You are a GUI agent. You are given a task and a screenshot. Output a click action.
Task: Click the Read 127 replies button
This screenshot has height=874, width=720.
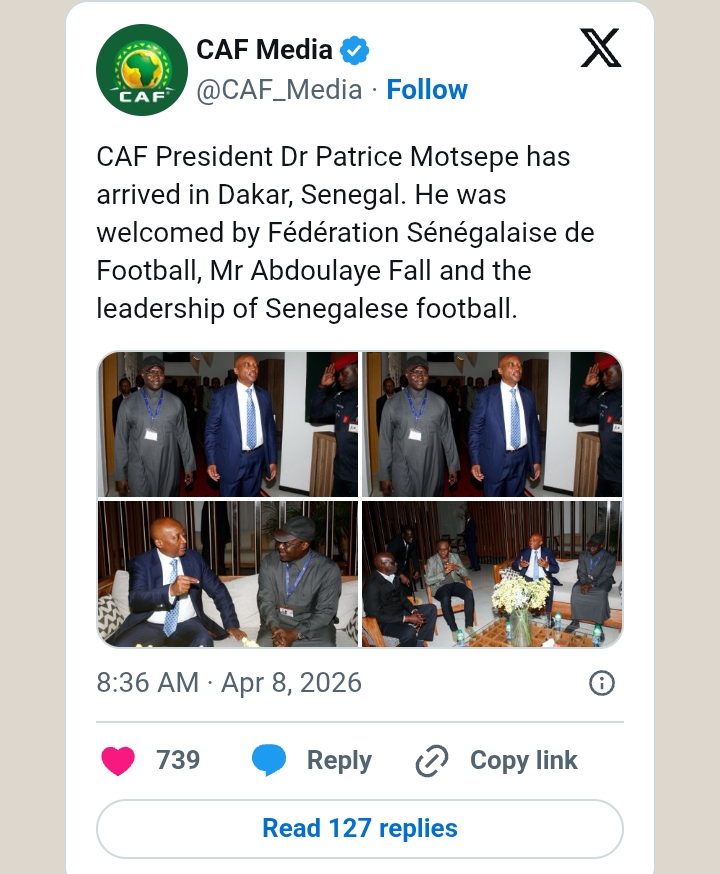coord(360,829)
